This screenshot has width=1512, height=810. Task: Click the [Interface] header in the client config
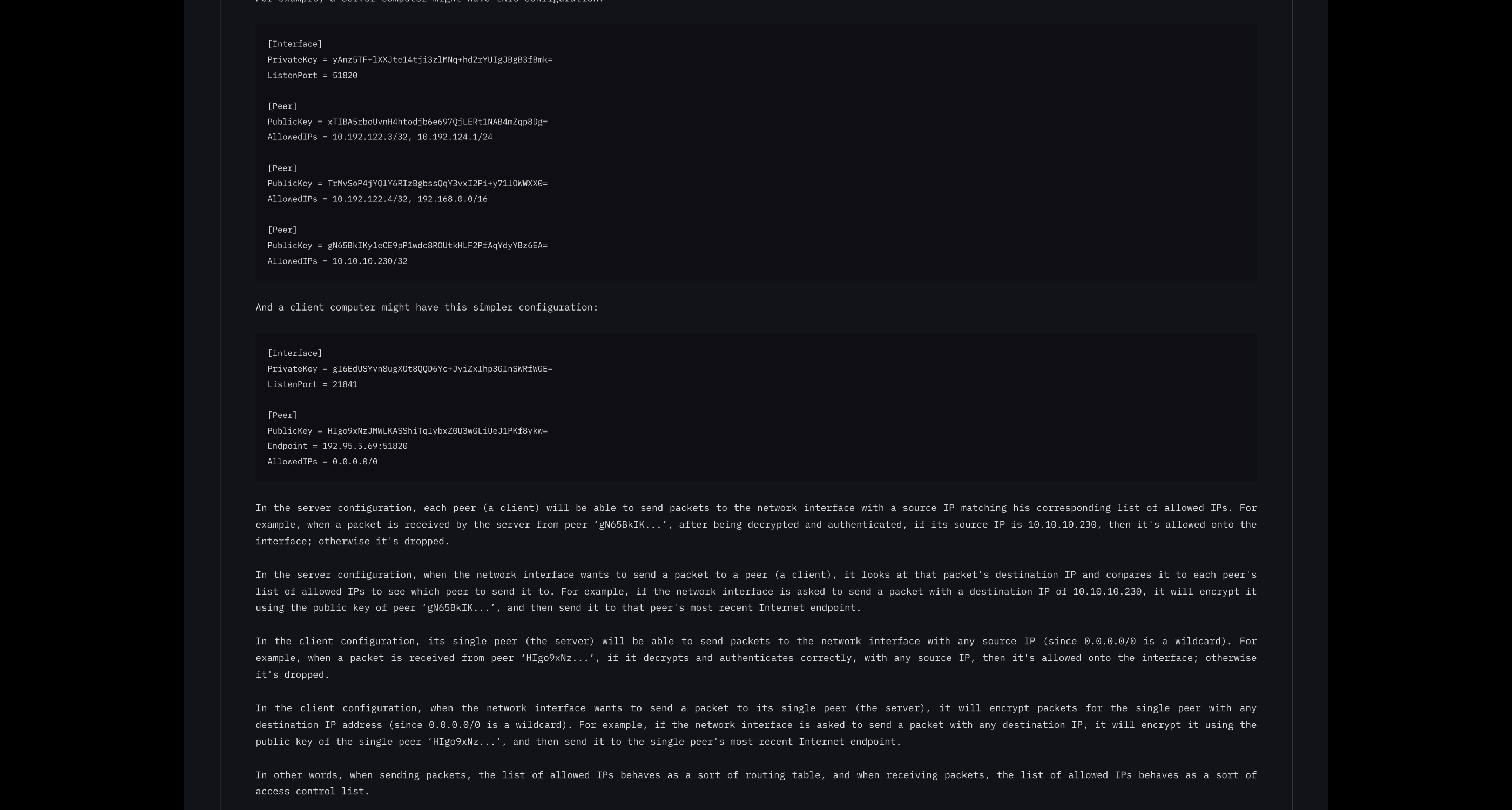pyautogui.click(x=295, y=353)
